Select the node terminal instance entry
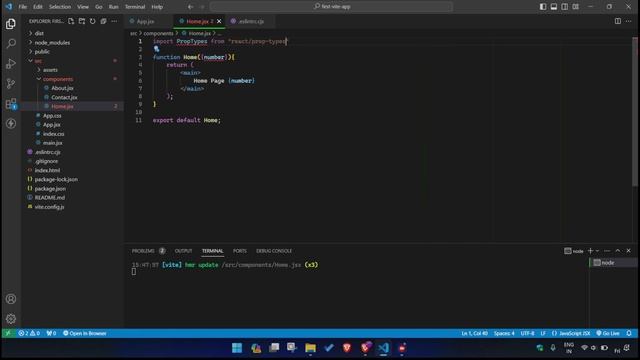Screen dimensions: 640x360 [613, 263]
